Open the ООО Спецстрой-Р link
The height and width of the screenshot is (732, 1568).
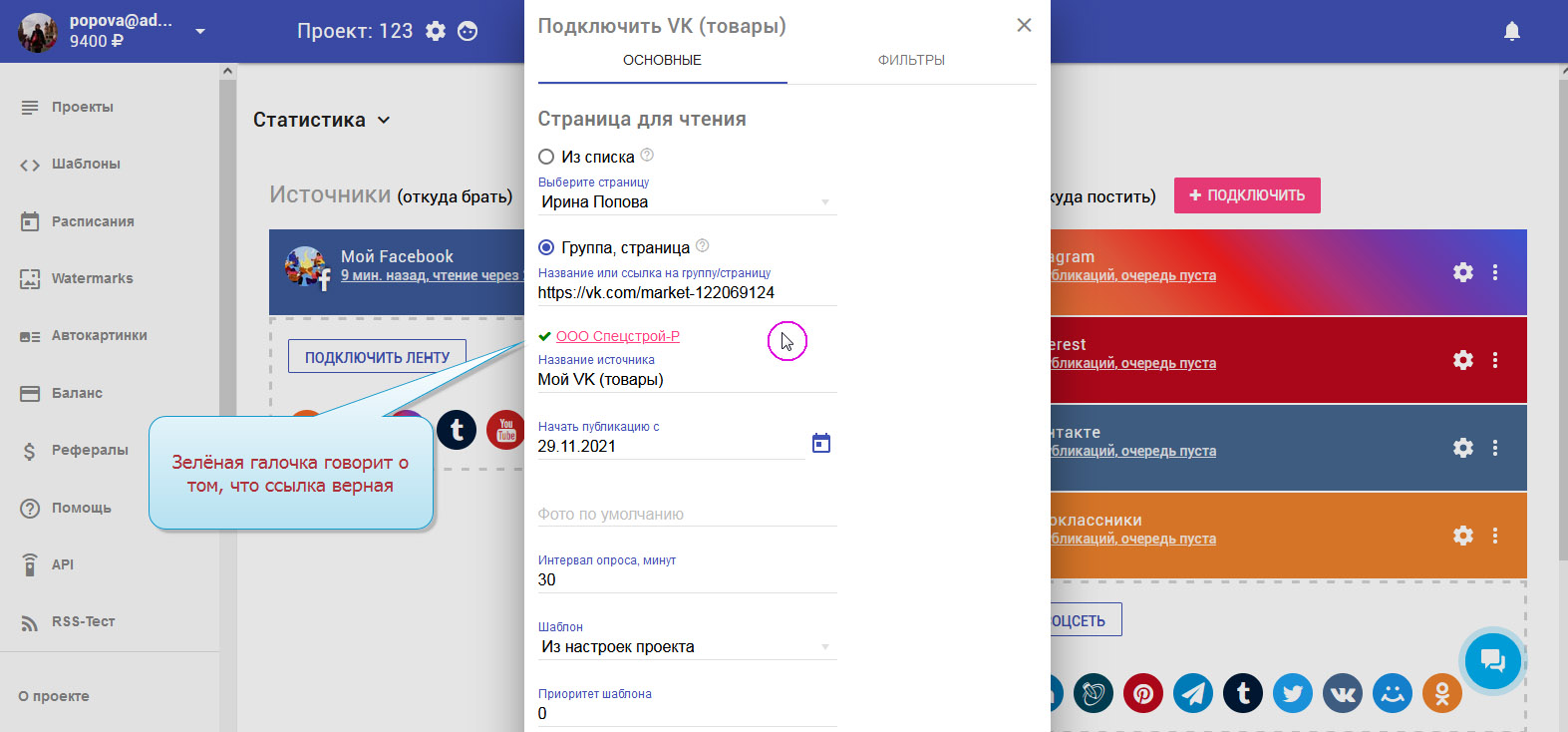(x=617, y=336)
